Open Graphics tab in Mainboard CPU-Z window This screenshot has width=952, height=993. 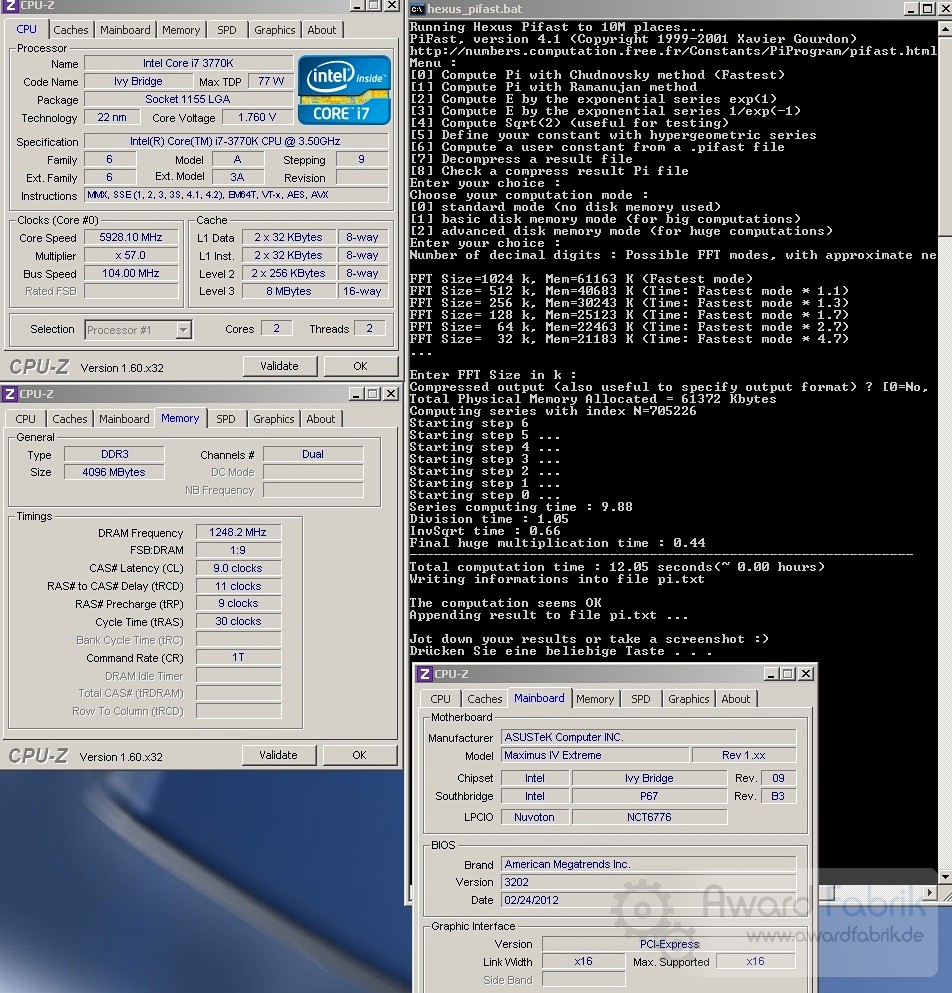point(689,699)
